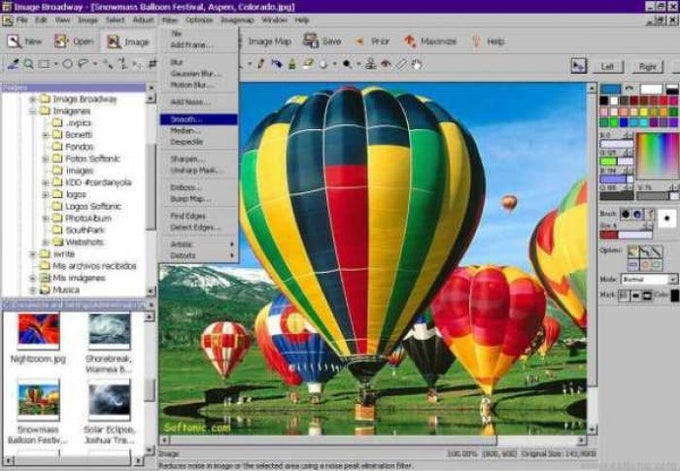Screen dimensions: 680x471
Task: Choose Emboss... in the filter menu
Action: (x=199, y=187)
